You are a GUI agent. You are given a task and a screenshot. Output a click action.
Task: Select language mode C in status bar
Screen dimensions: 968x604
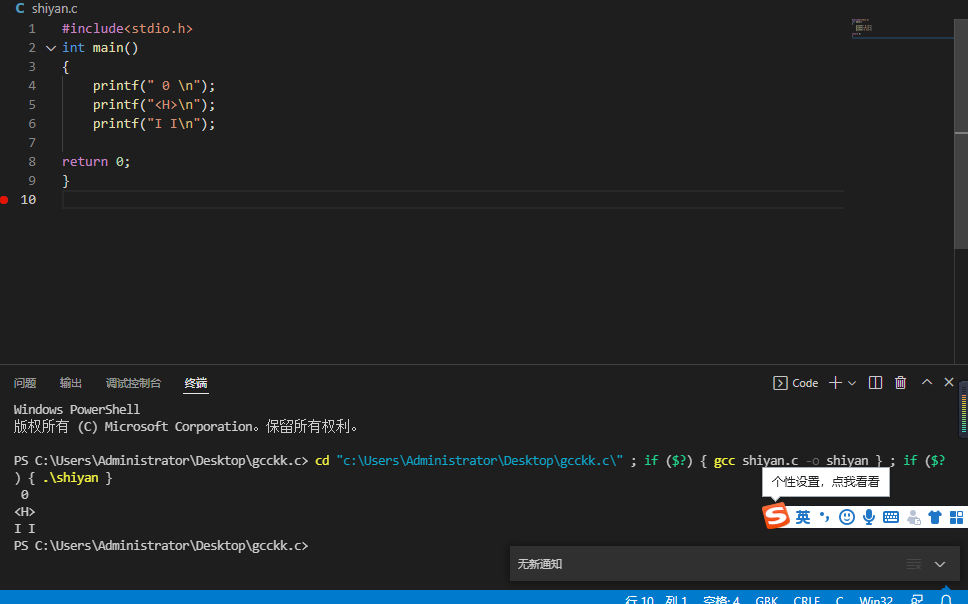(x=839, y=600)
